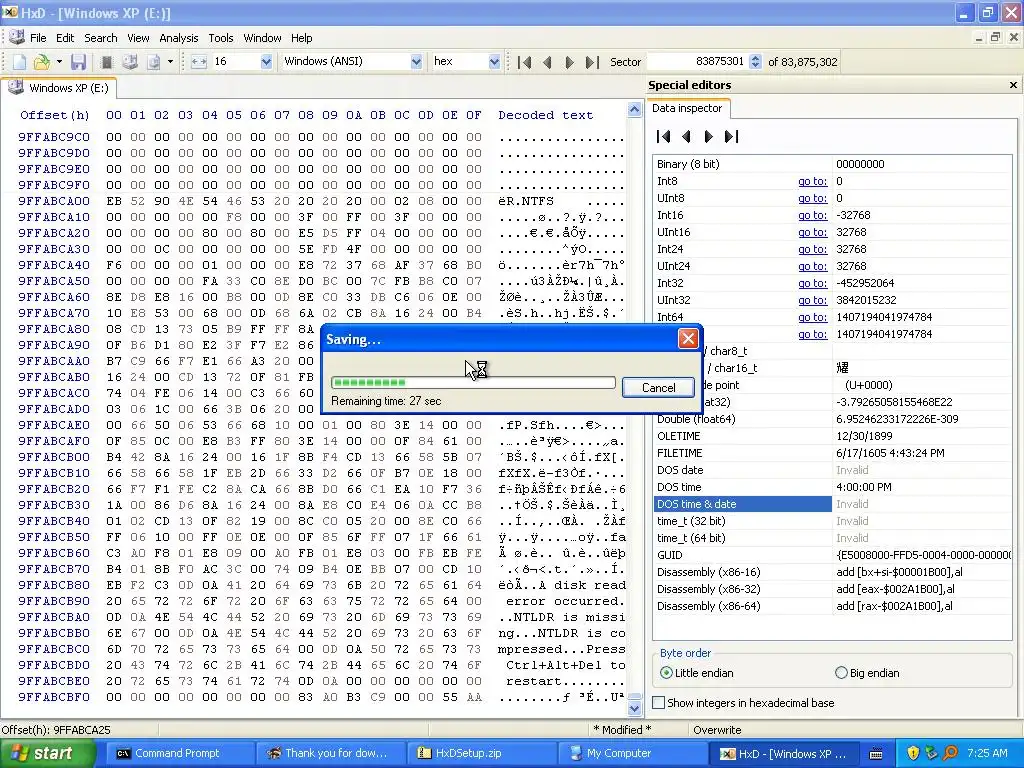Expand the Open file arrow dropdown

coord(59,62)
